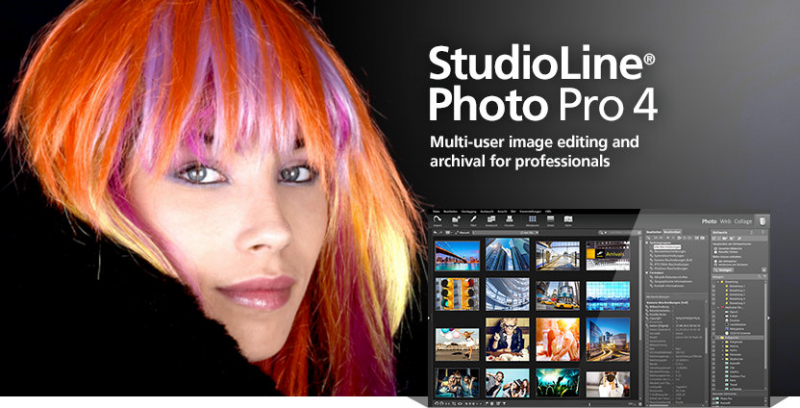Screen dimensions: 800x408
Task: Open the Ansicht menu
Action: coord(502,212)
